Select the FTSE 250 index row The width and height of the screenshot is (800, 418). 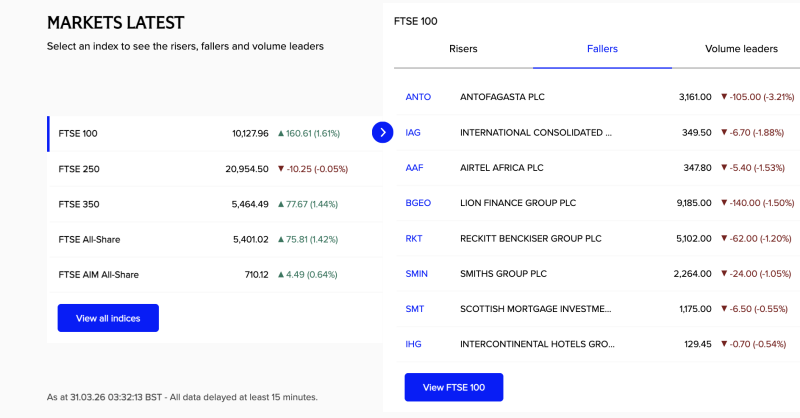click(x=215, y=169)
